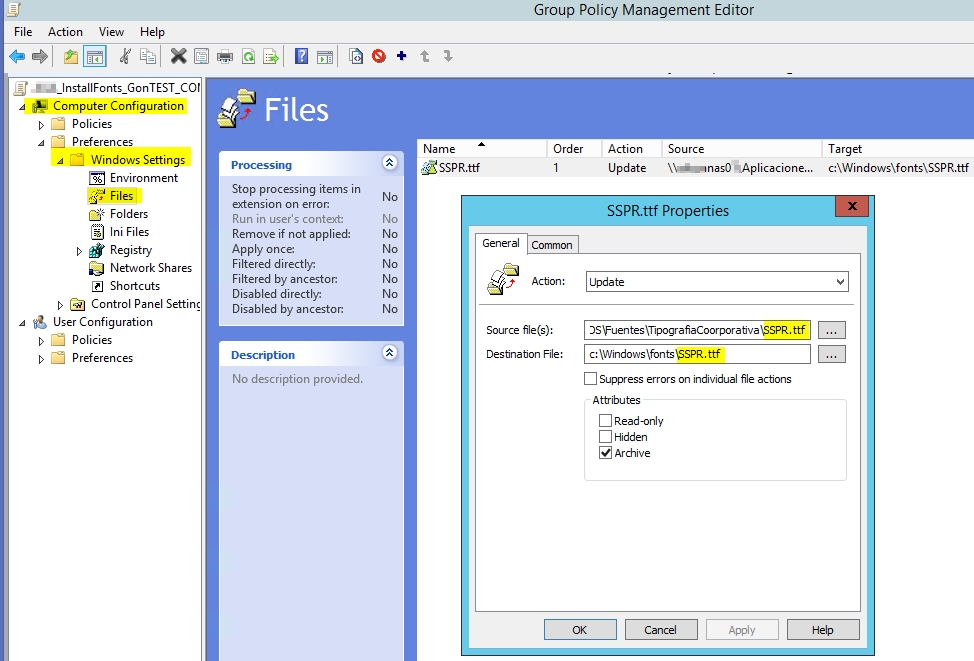Open the Action dropdown showing Update

point(840,281)
